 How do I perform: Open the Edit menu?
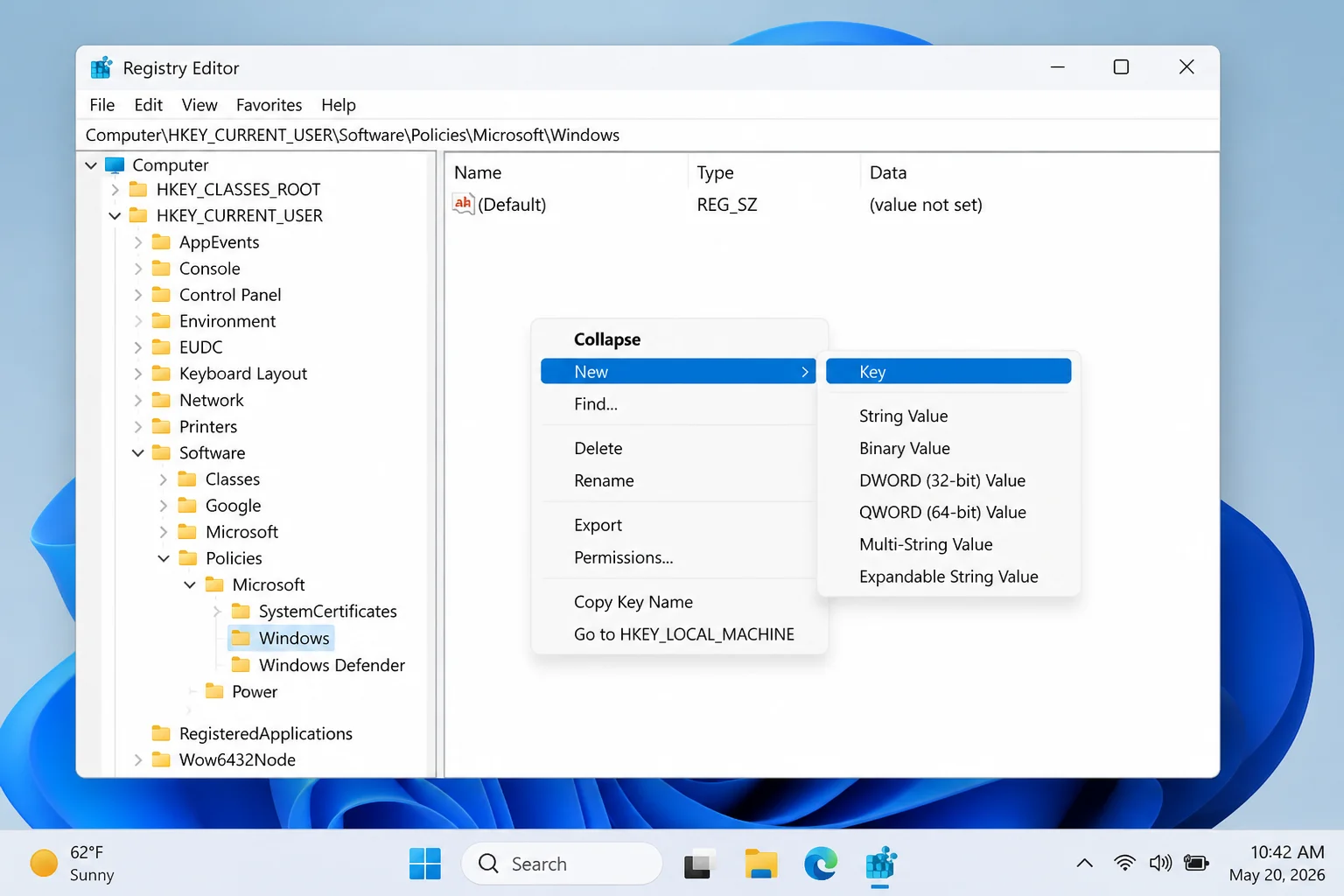[149, 105]
